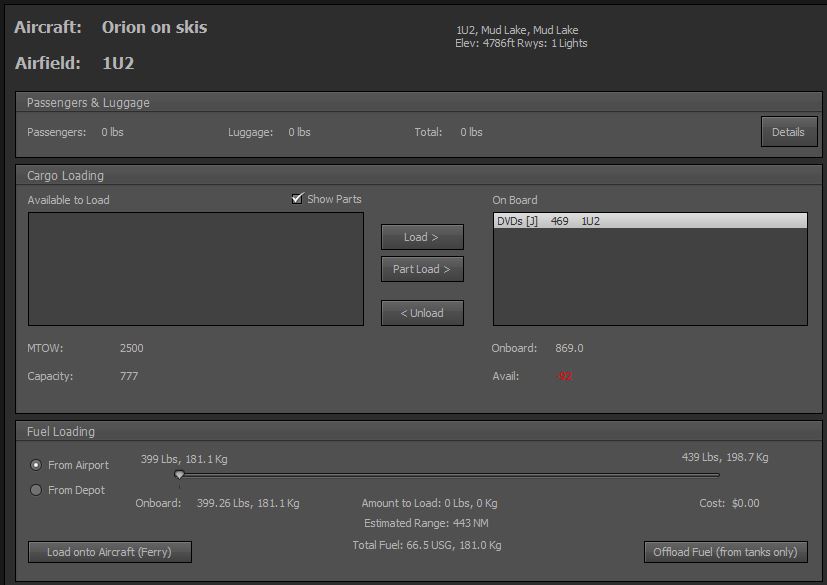
Task: Click the 1U2 airfield code in the header
Action: pyautogui.click(x=118, y=63)
